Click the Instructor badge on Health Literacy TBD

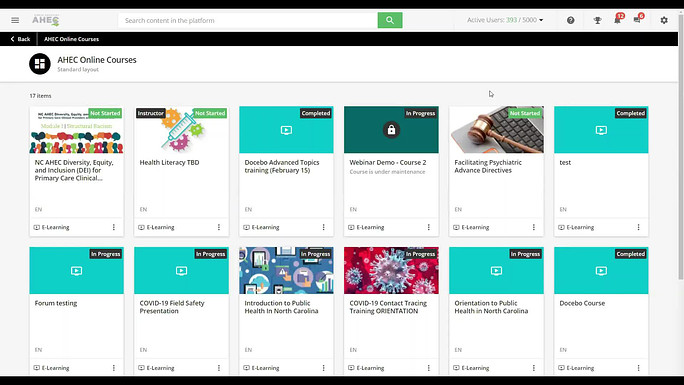150,113
